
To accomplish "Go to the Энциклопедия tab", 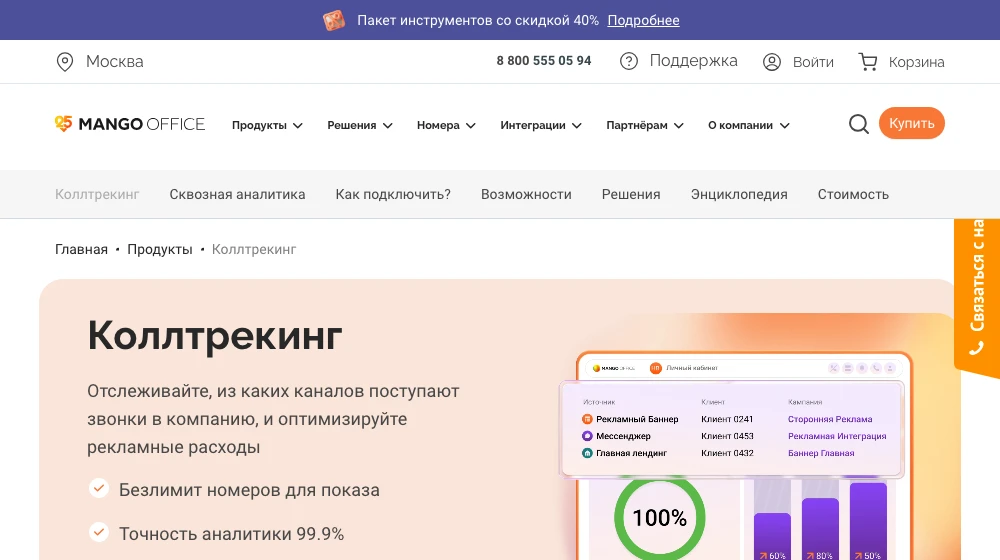I will [x=739, y=195].
